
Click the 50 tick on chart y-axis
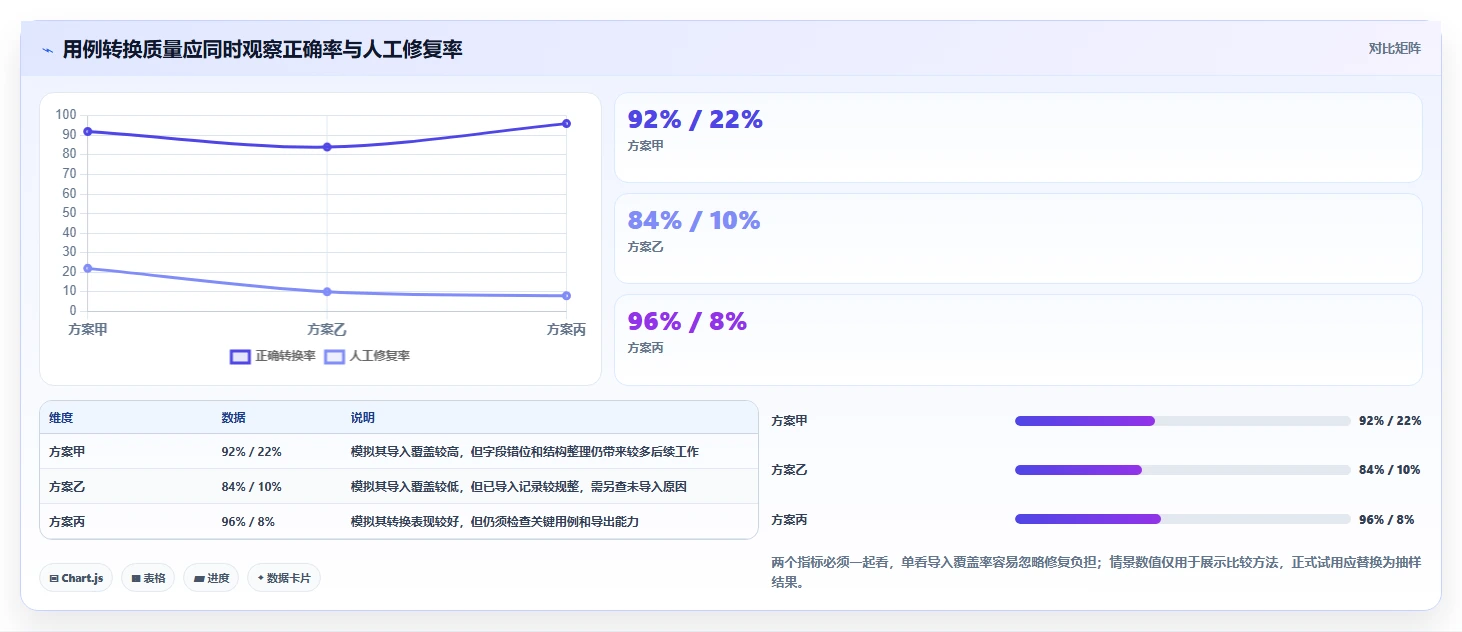click(x=69, y=213)
